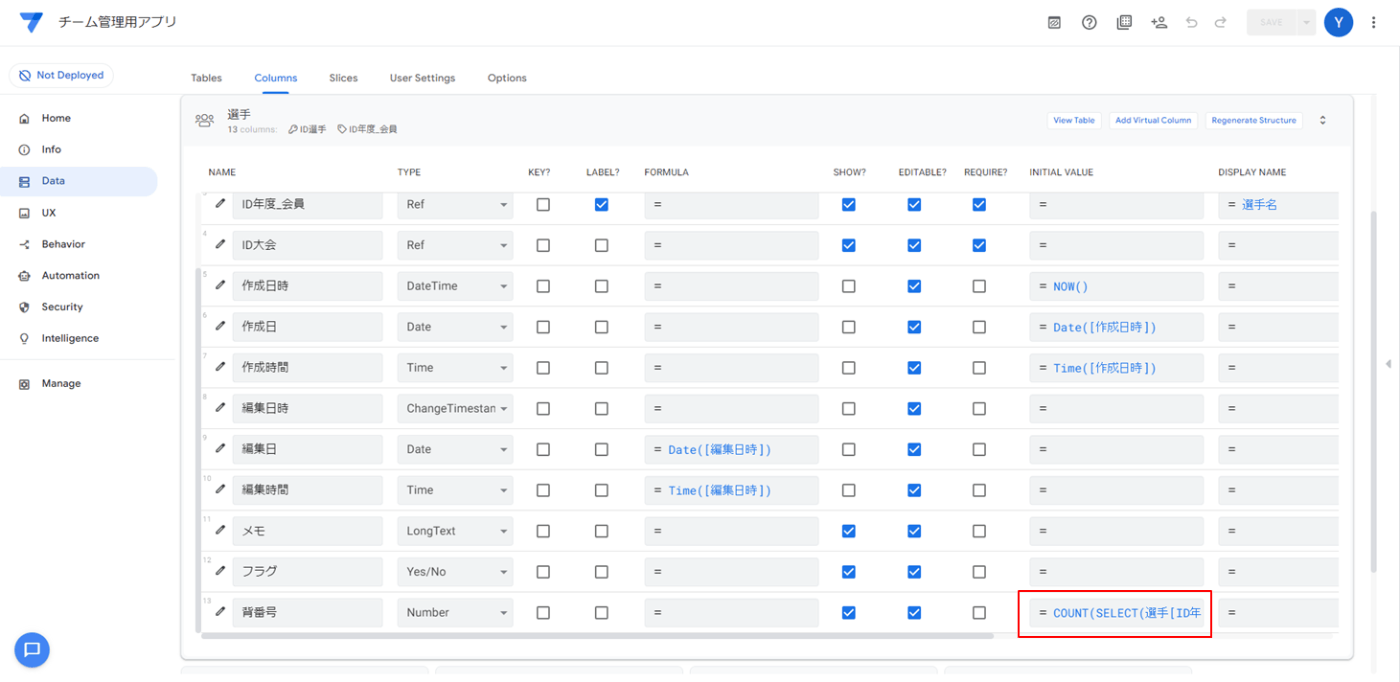Uncheck LABEL? for ID年度_会員
1400x682 pixels.
pyautogui.click(x=601, y=204)
